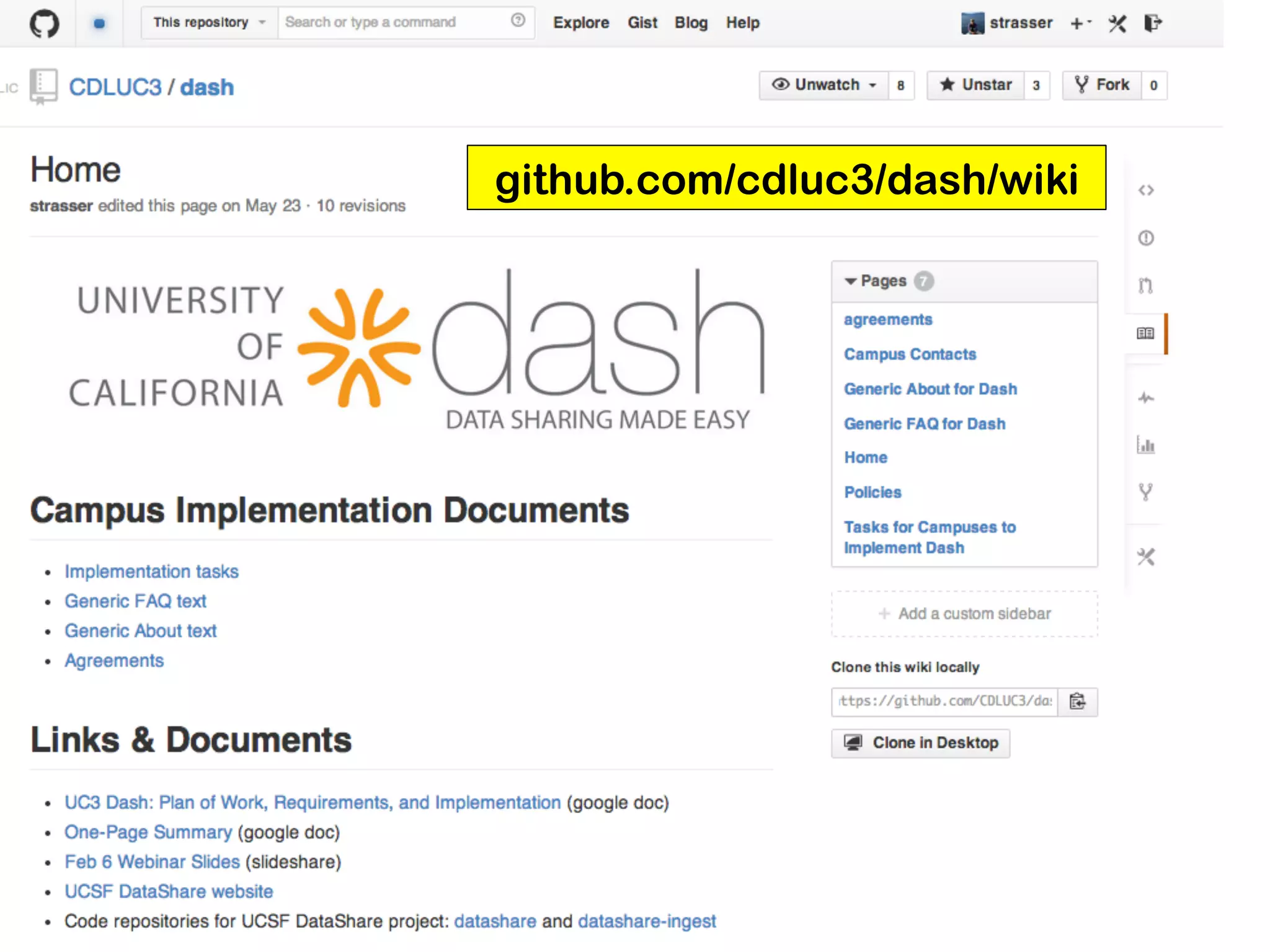
Task: View the 10 revisions history link
Action: pyautogui.click(x=360, y=206)
